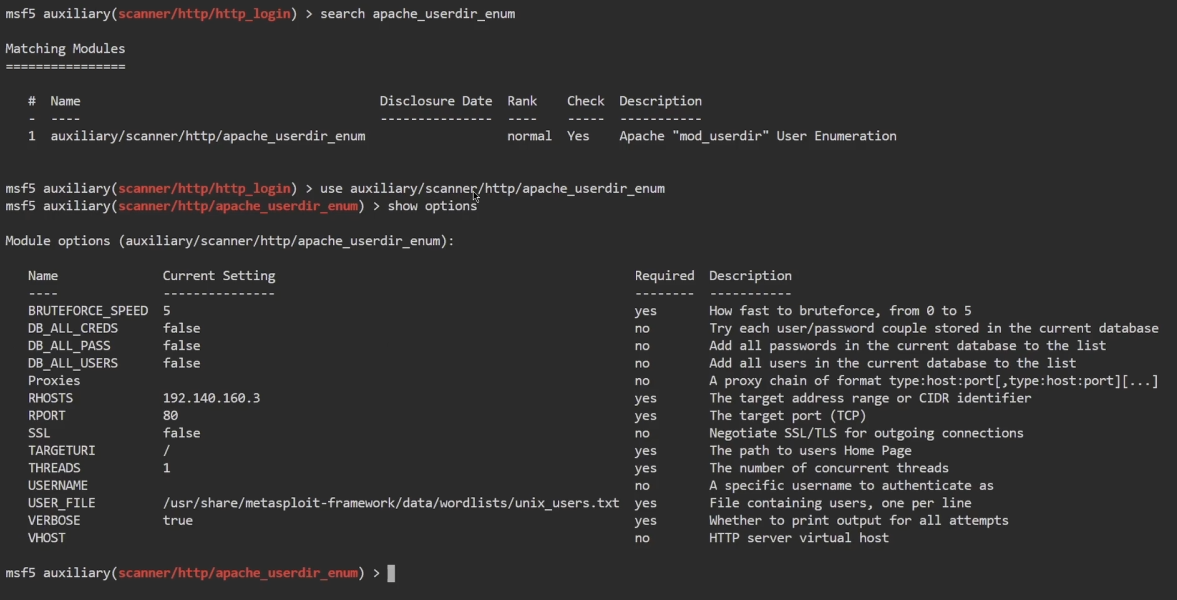Select the VERBOSE setting value true

tap(178, 520)
